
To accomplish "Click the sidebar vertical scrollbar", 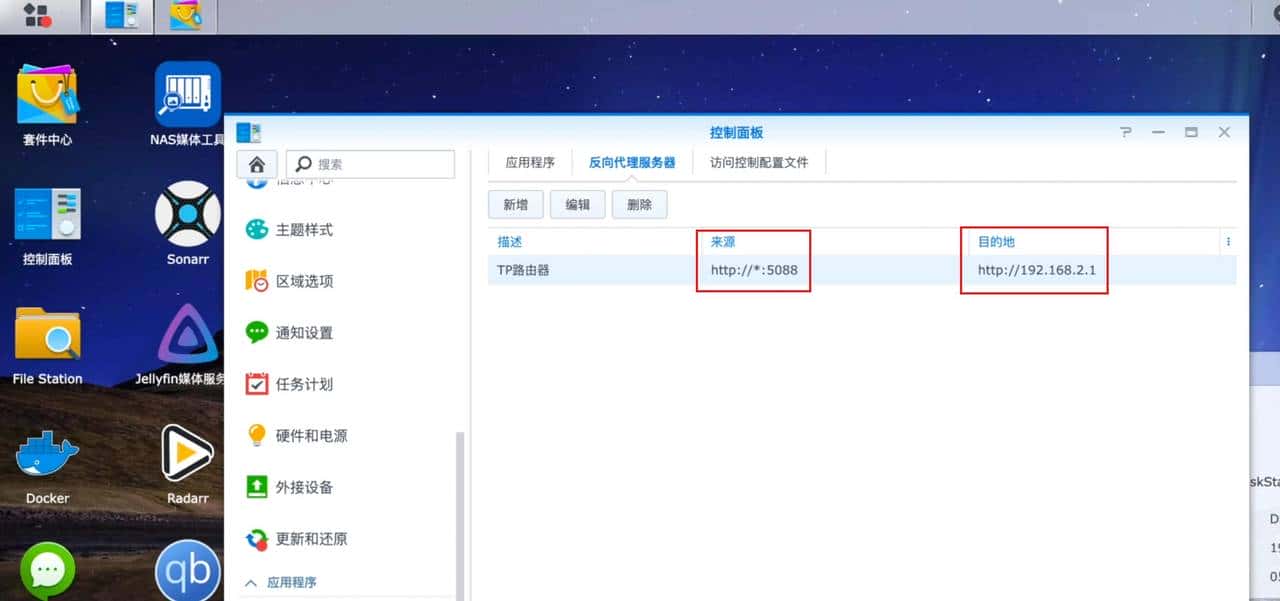I will pyautogui.click(x=461, y=516).
